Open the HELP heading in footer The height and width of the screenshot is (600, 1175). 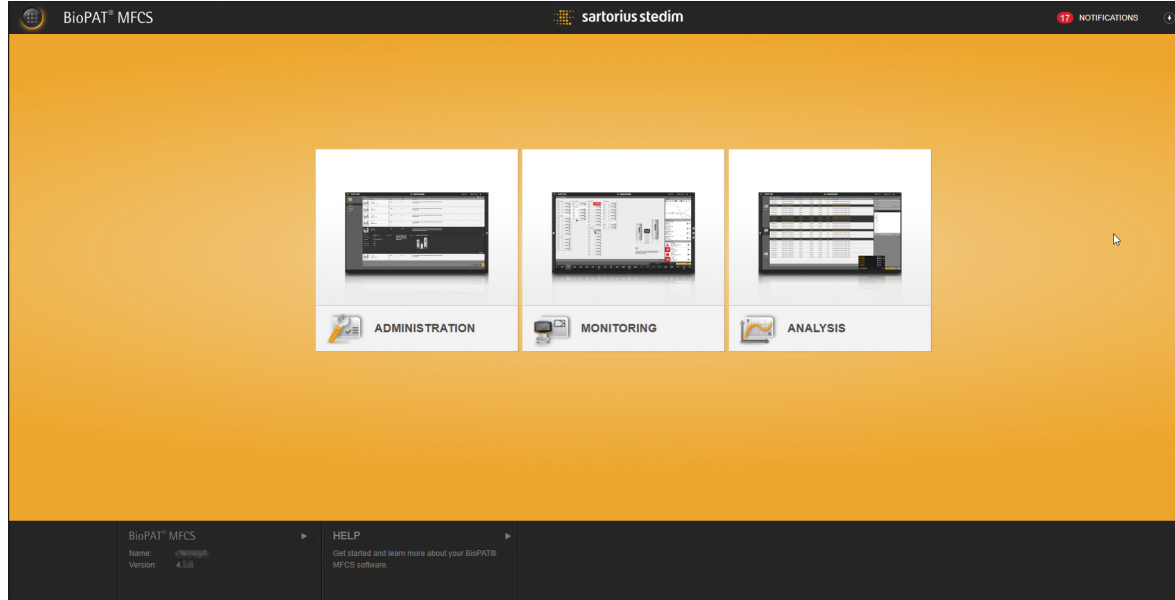346,536
